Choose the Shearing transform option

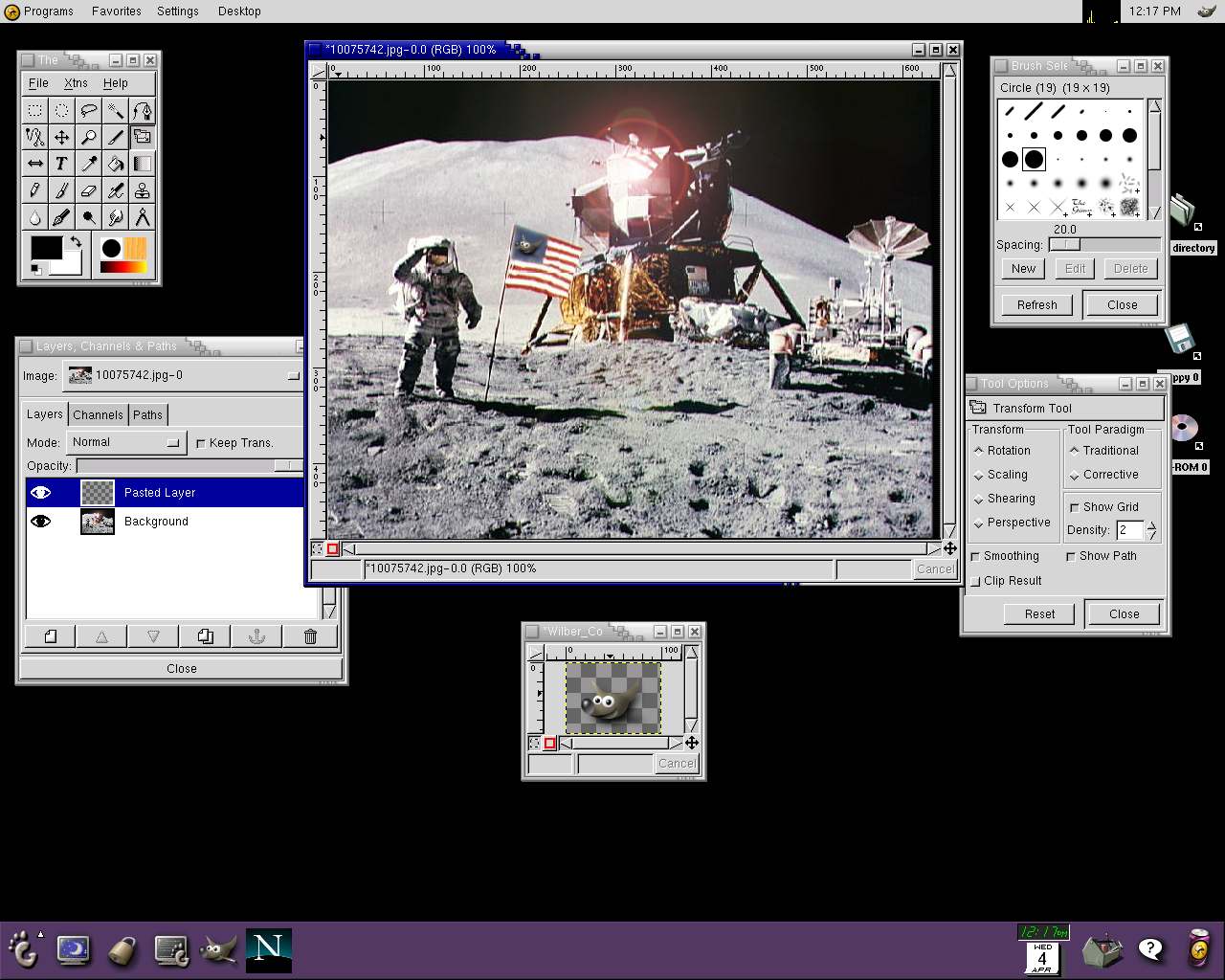tap(1004, 499)
